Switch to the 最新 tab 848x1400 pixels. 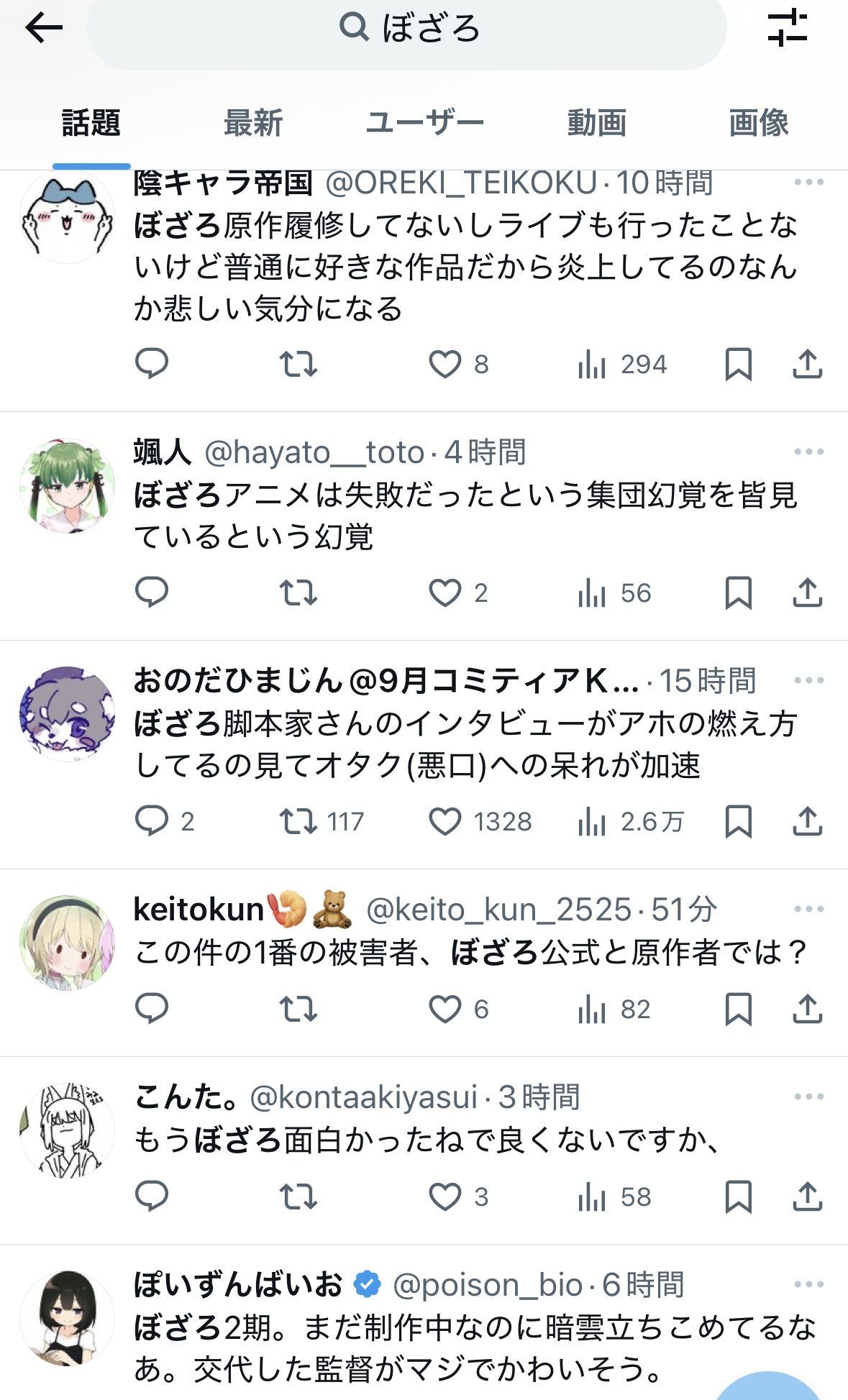[x=253, y=123]
